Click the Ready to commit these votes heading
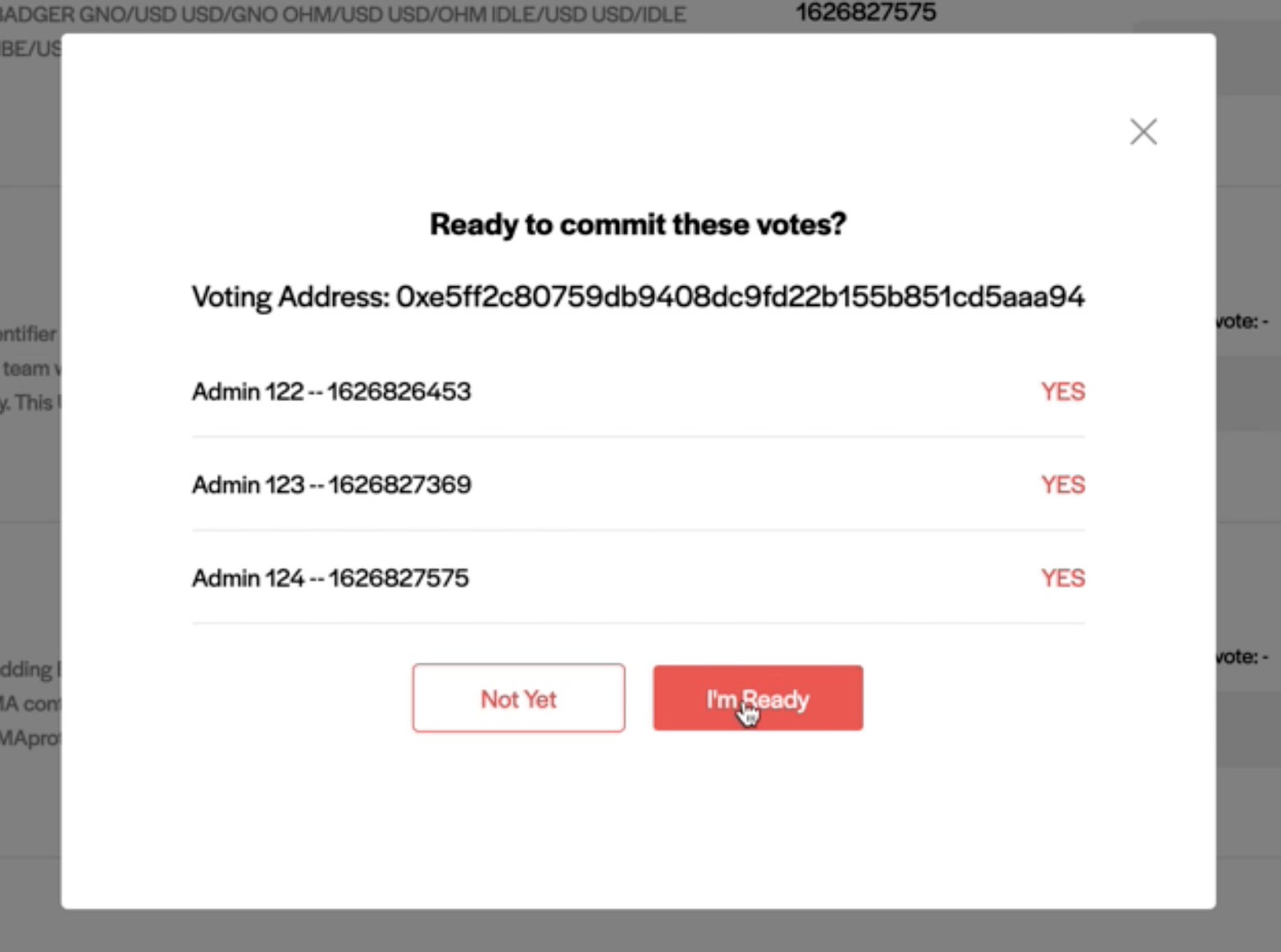Viewport: 1281px width, 952px height. pos(638,224)
